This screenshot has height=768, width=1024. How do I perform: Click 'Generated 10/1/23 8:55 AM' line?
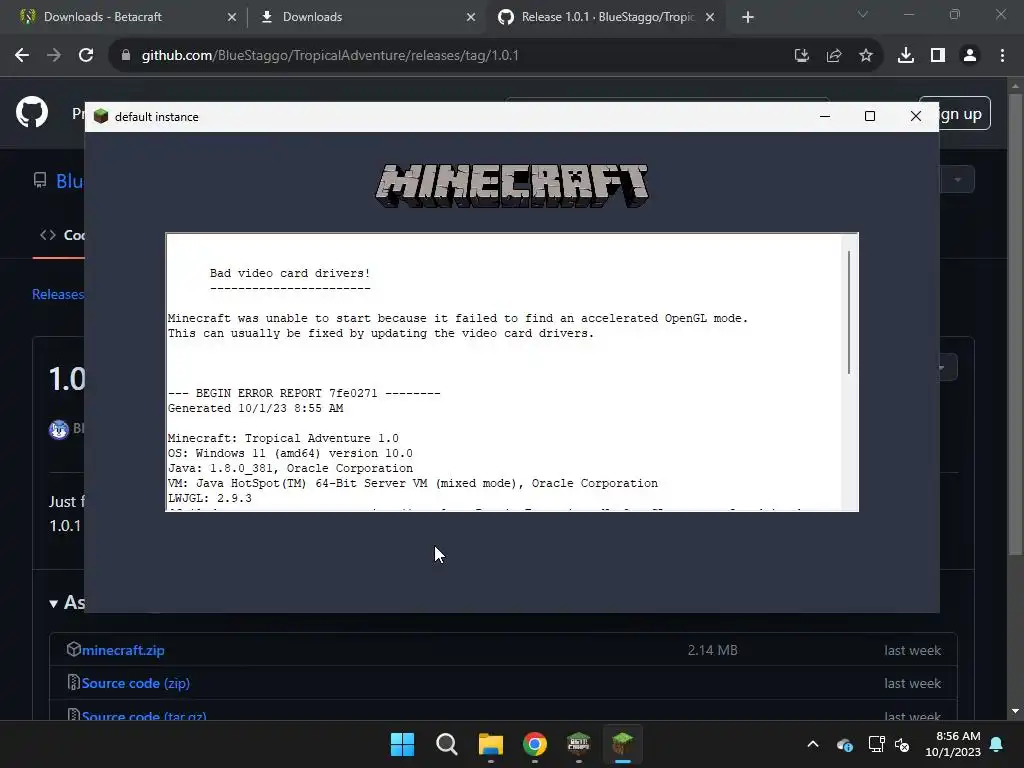pyautogui.click(x=255, y=408)
